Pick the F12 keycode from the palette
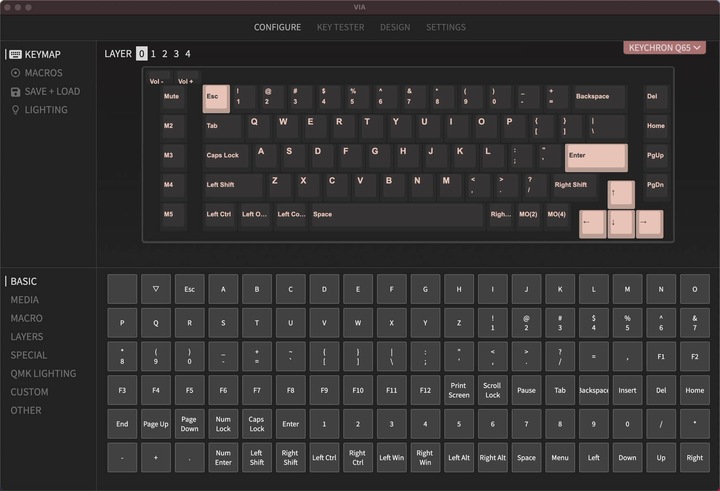The image size is (720, 491). tap(425, 390)
